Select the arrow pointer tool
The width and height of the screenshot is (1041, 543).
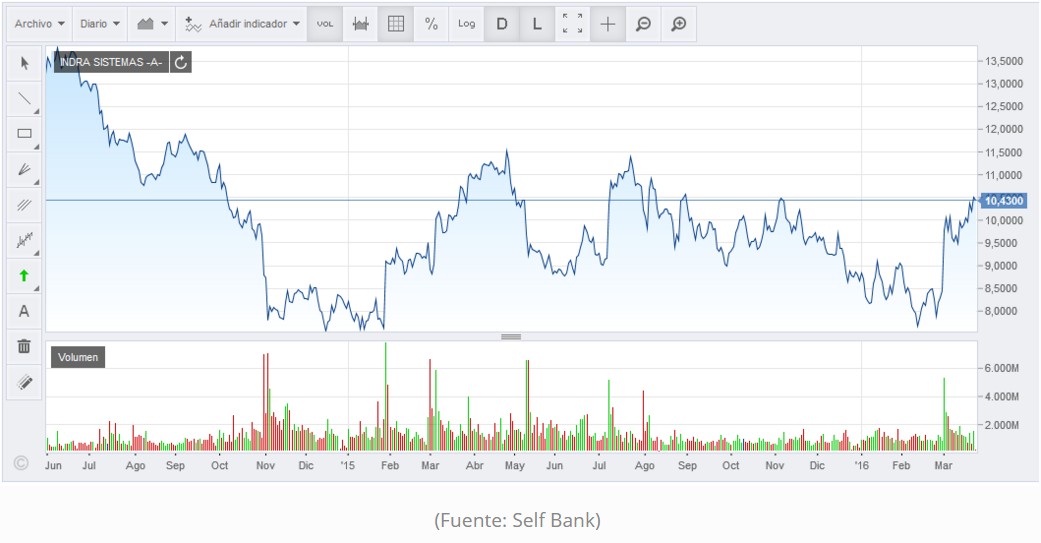[25, 63]
